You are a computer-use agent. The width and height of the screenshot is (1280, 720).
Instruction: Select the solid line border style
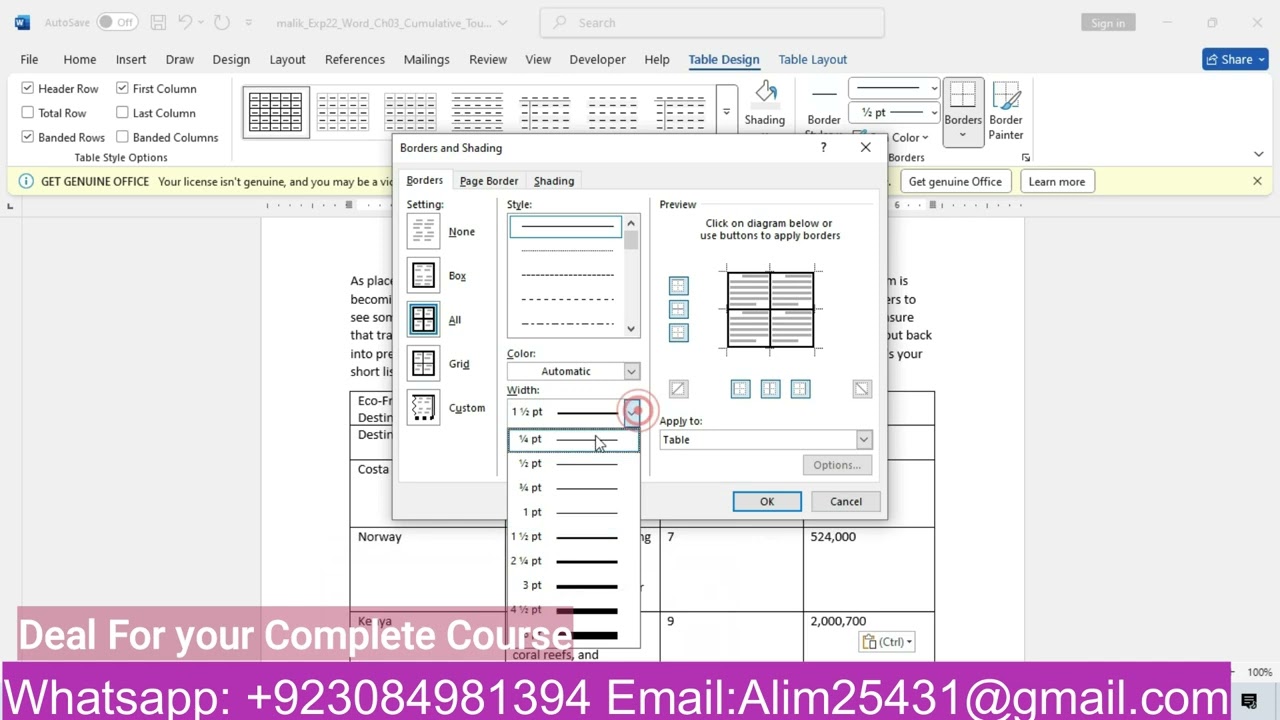tap(566, 226)
